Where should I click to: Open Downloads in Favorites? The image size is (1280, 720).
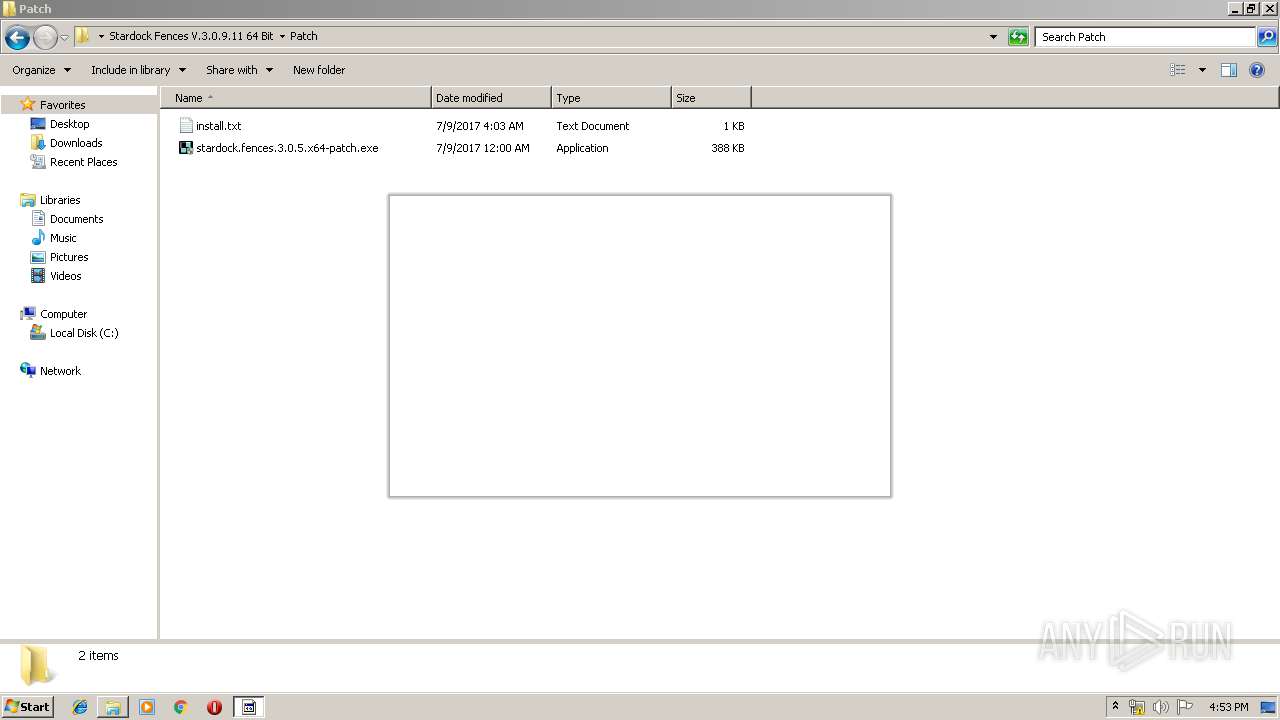76,143
